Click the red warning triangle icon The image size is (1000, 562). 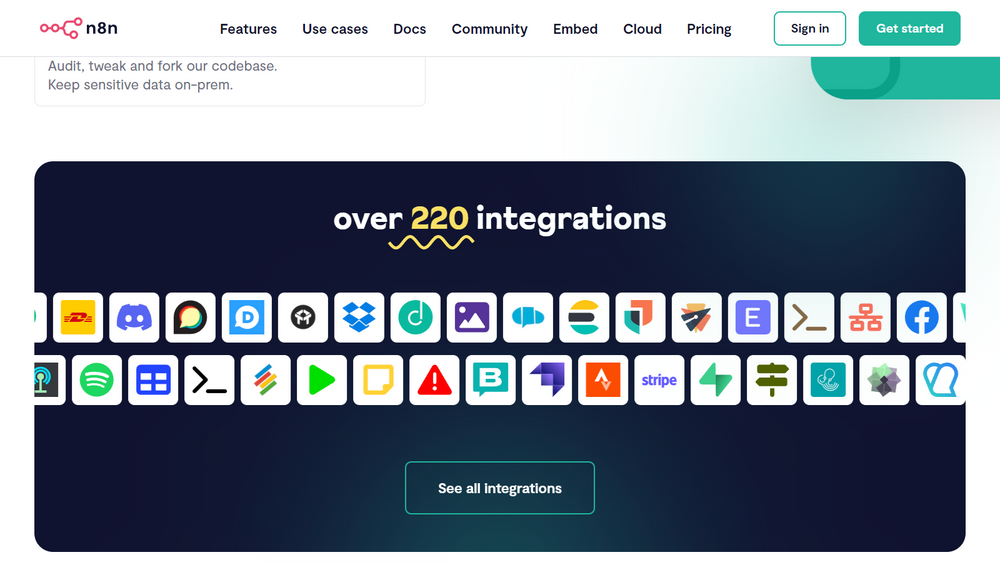coord(434,380)
